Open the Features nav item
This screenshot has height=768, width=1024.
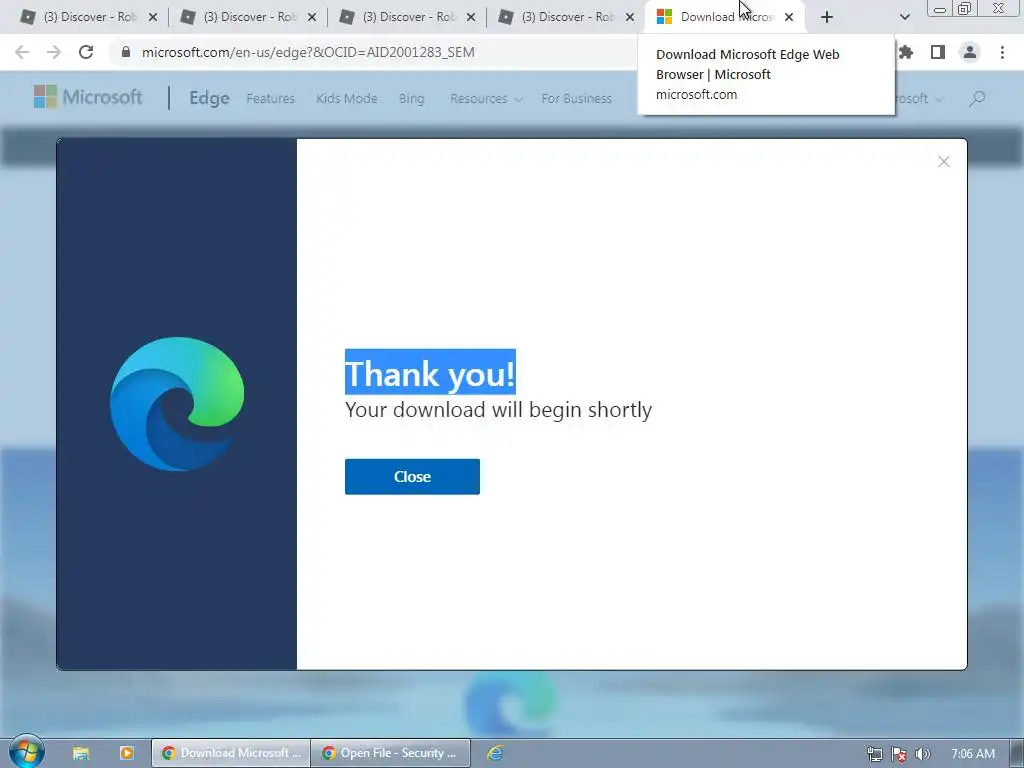pos(270,99)
